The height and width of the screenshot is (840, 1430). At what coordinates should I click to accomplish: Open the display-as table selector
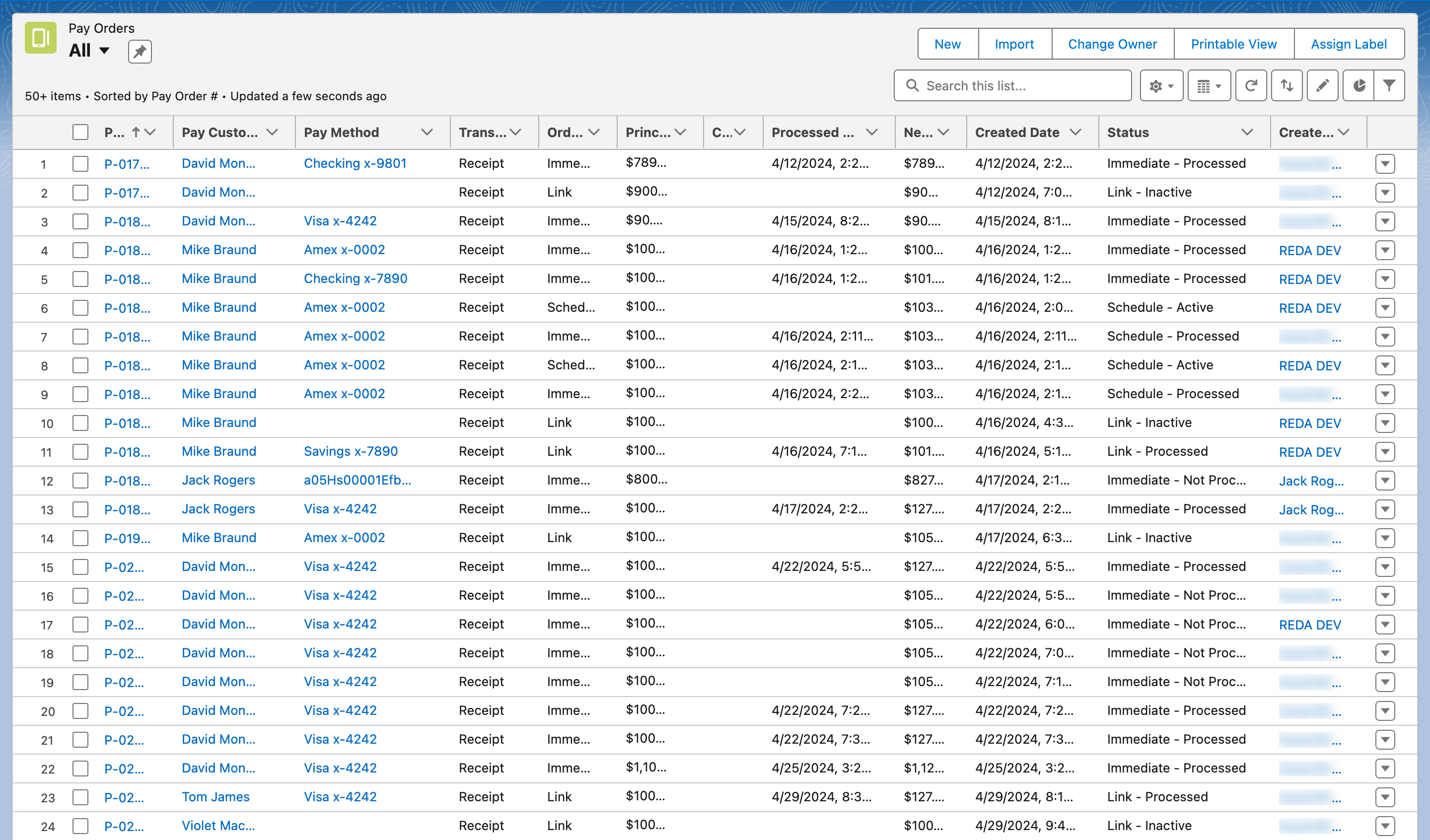[1209, 86]
